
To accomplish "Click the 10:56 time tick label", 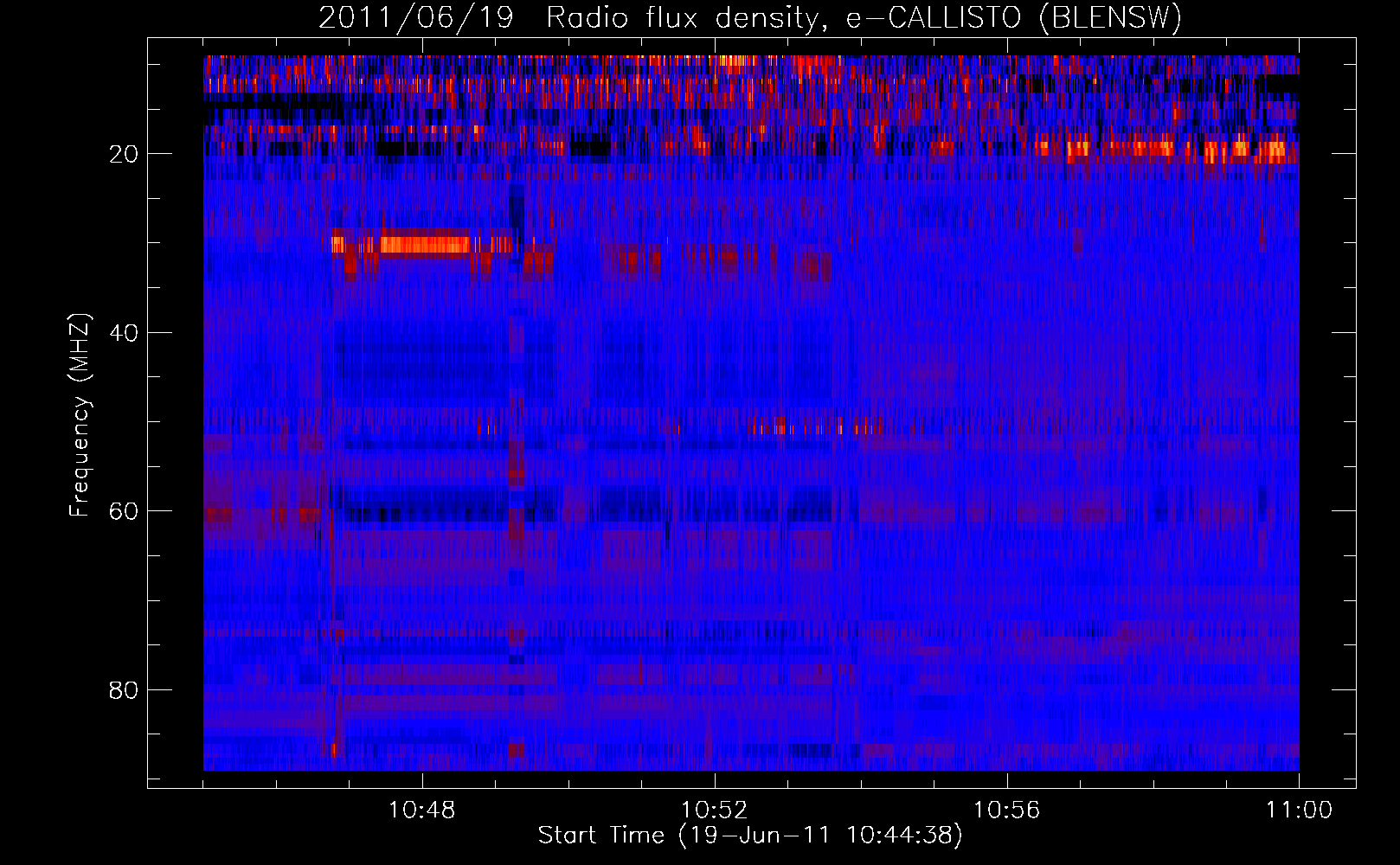I will tap(1007, 811).
